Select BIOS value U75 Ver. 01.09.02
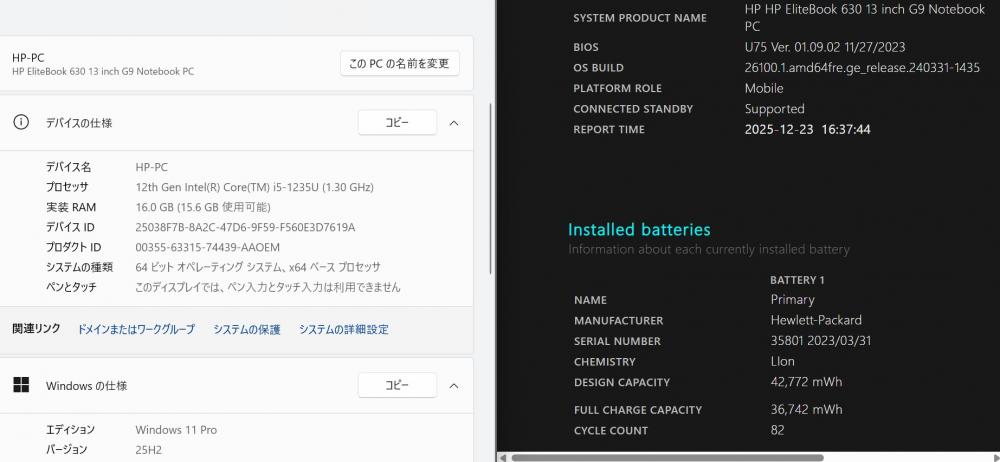 click(x=825, y=47)
